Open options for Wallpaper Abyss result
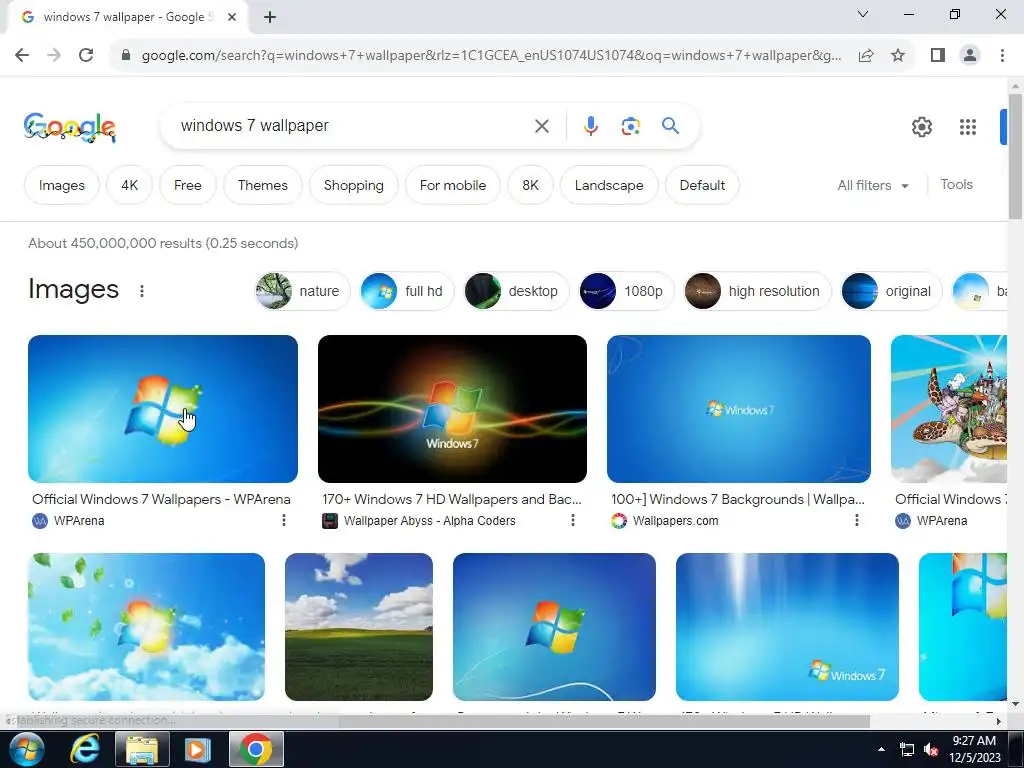The height and width of the screenshot is (768, 1024). pyautogui.click(x=572, y=520)
